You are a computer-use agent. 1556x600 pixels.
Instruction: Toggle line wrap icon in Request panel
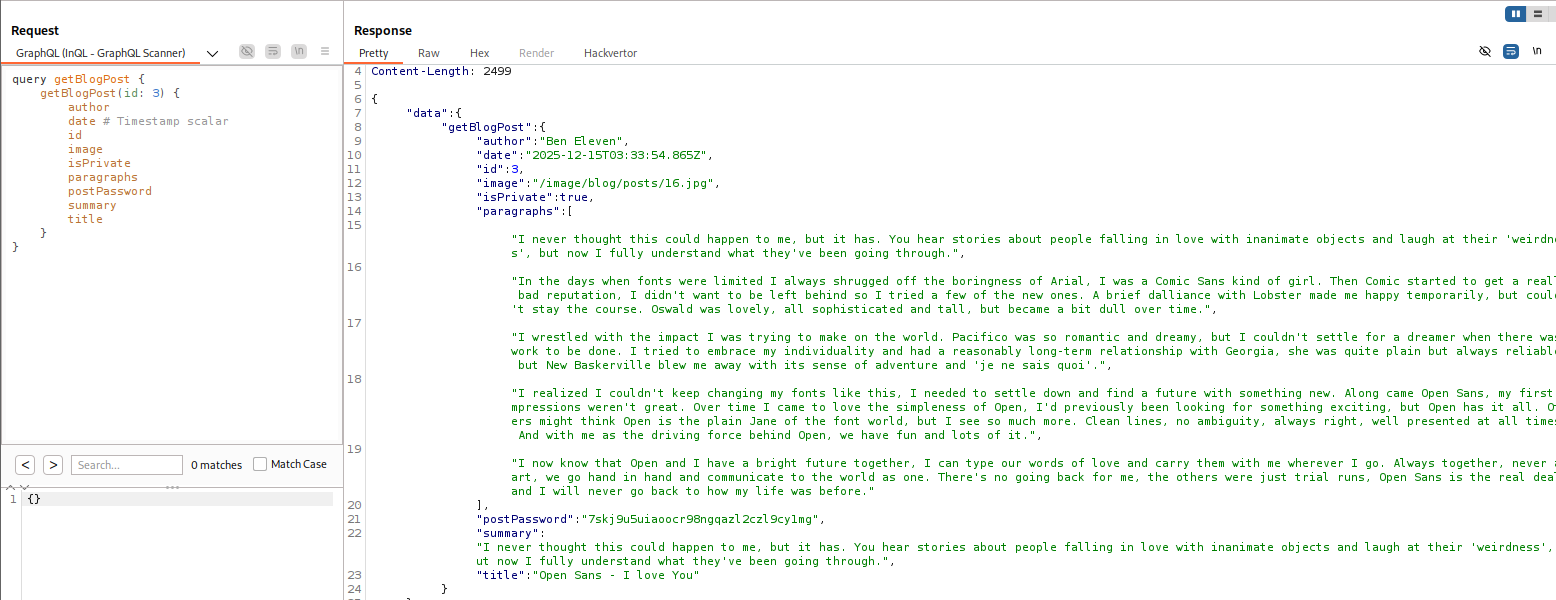coord(273,52)
